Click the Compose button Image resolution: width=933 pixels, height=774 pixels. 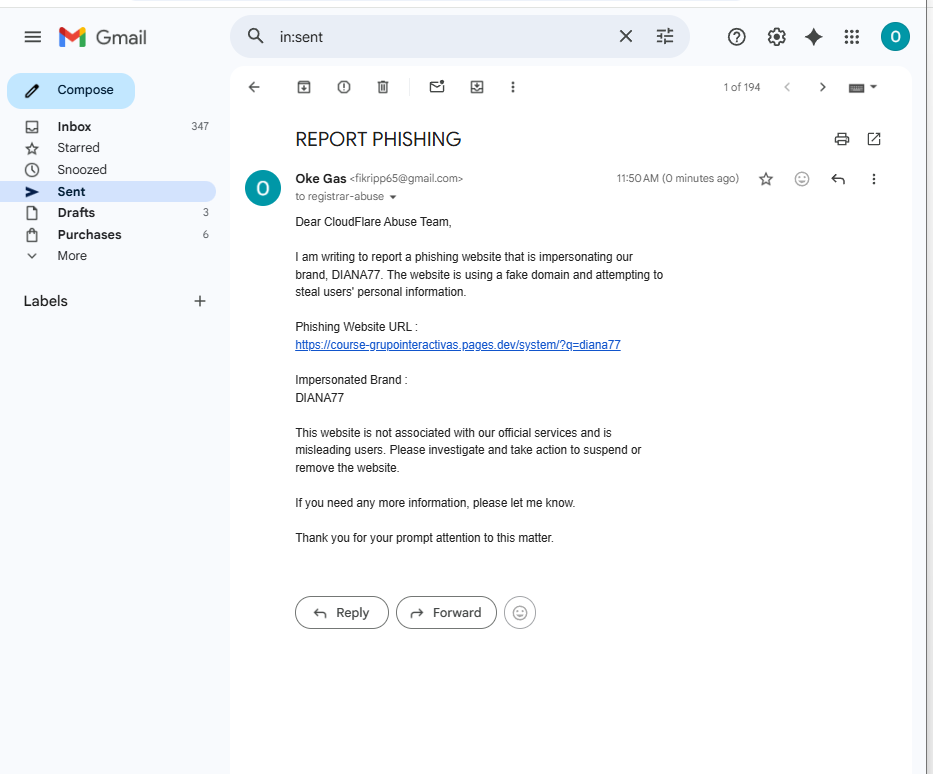point(71,90)
